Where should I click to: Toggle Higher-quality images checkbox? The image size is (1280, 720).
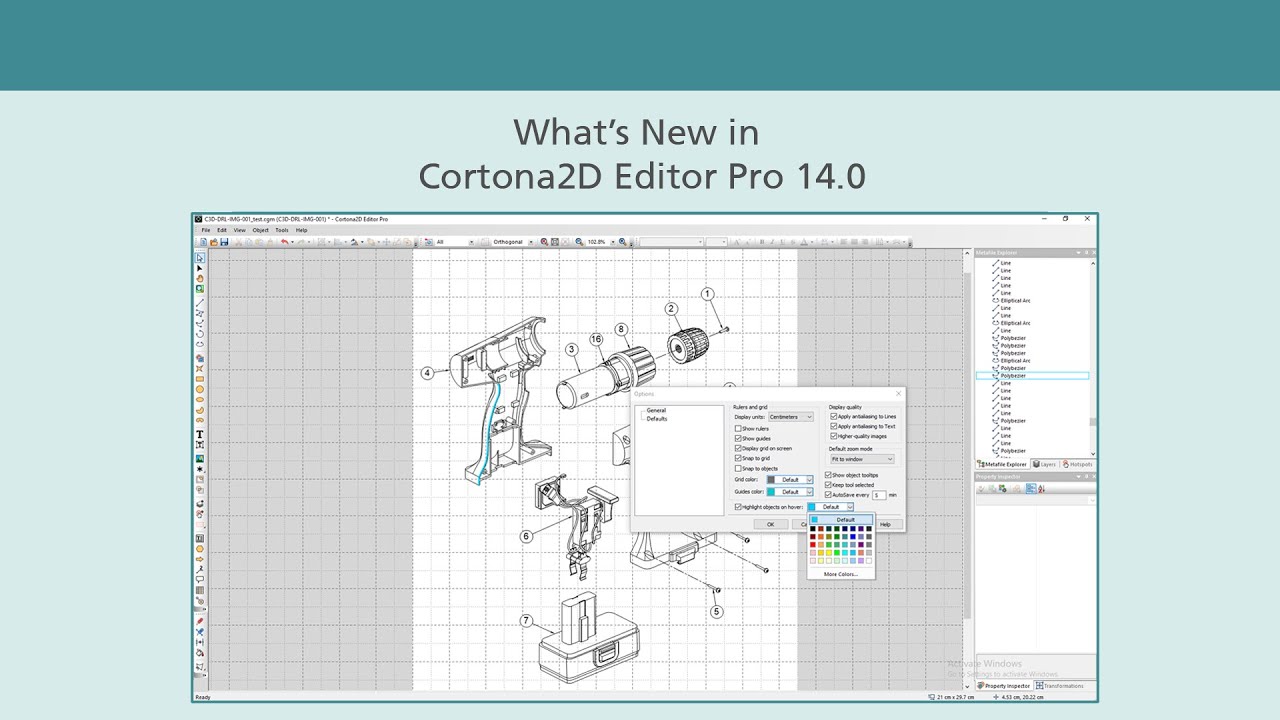click(x=833, y=436)
